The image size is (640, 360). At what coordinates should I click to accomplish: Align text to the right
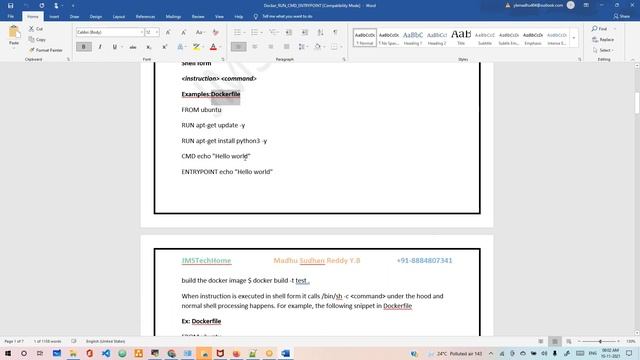pos(271,47)
